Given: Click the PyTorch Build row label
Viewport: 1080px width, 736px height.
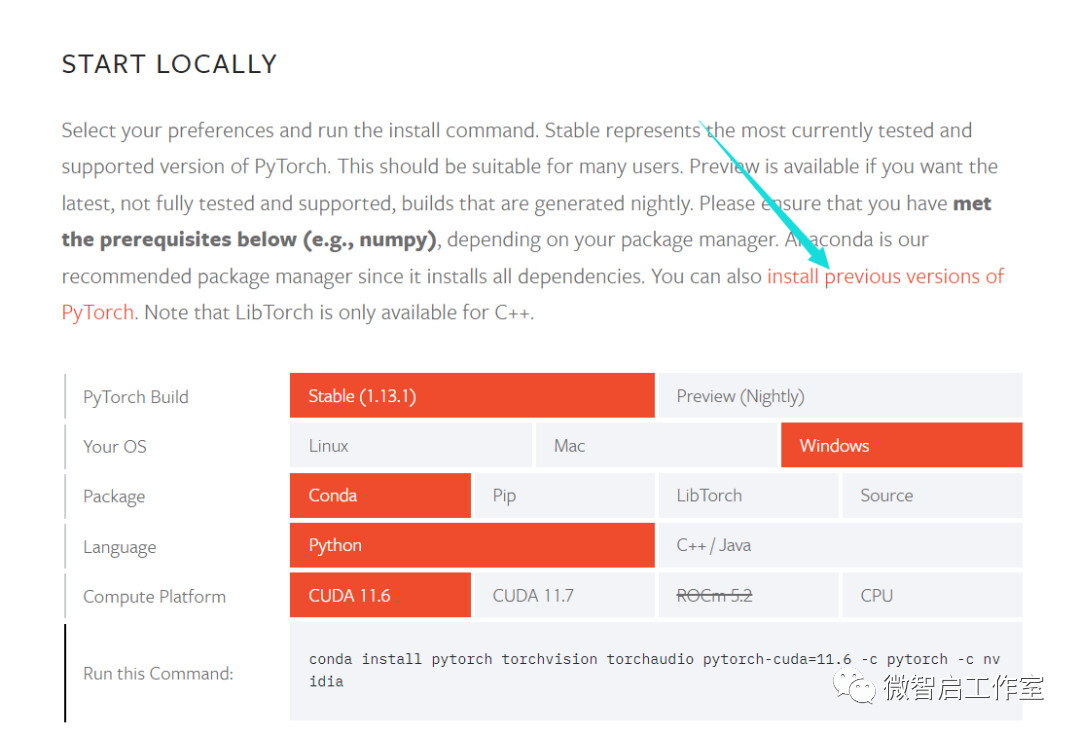Looking at the screenshot, I should click(136, 397).
